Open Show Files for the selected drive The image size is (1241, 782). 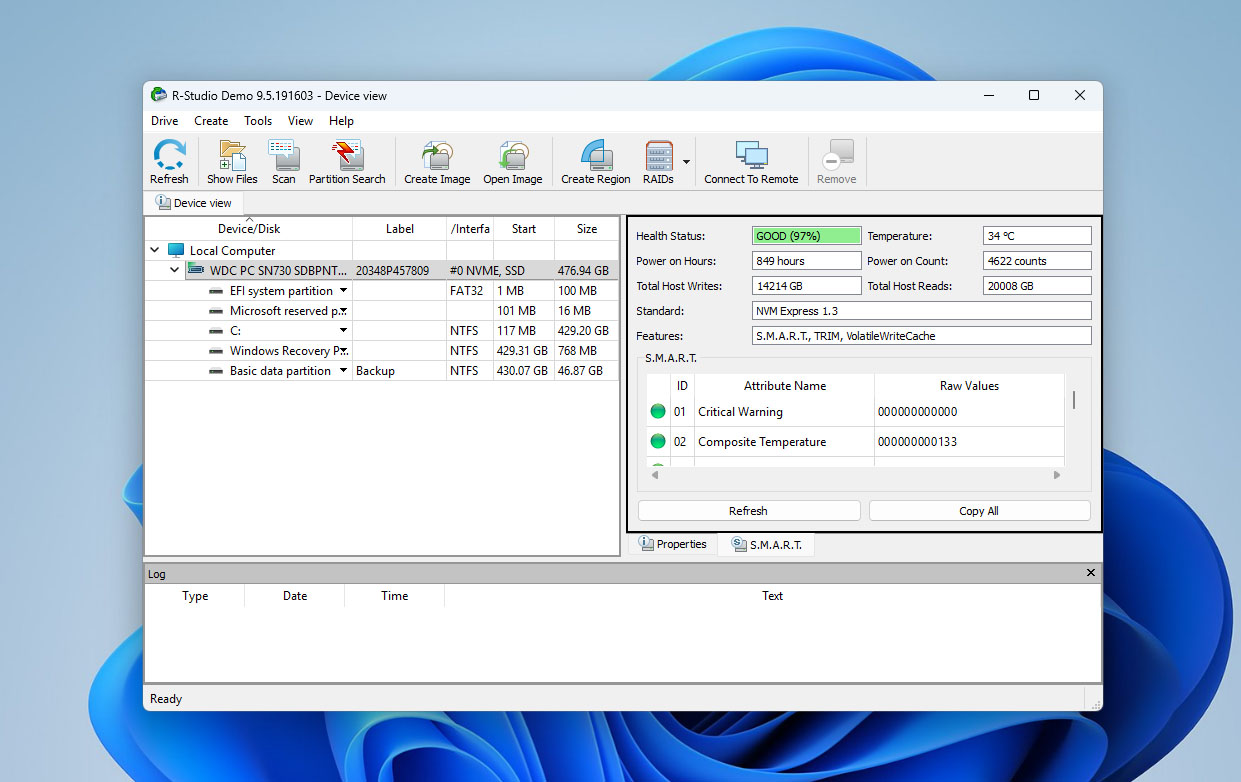(231, 160)
